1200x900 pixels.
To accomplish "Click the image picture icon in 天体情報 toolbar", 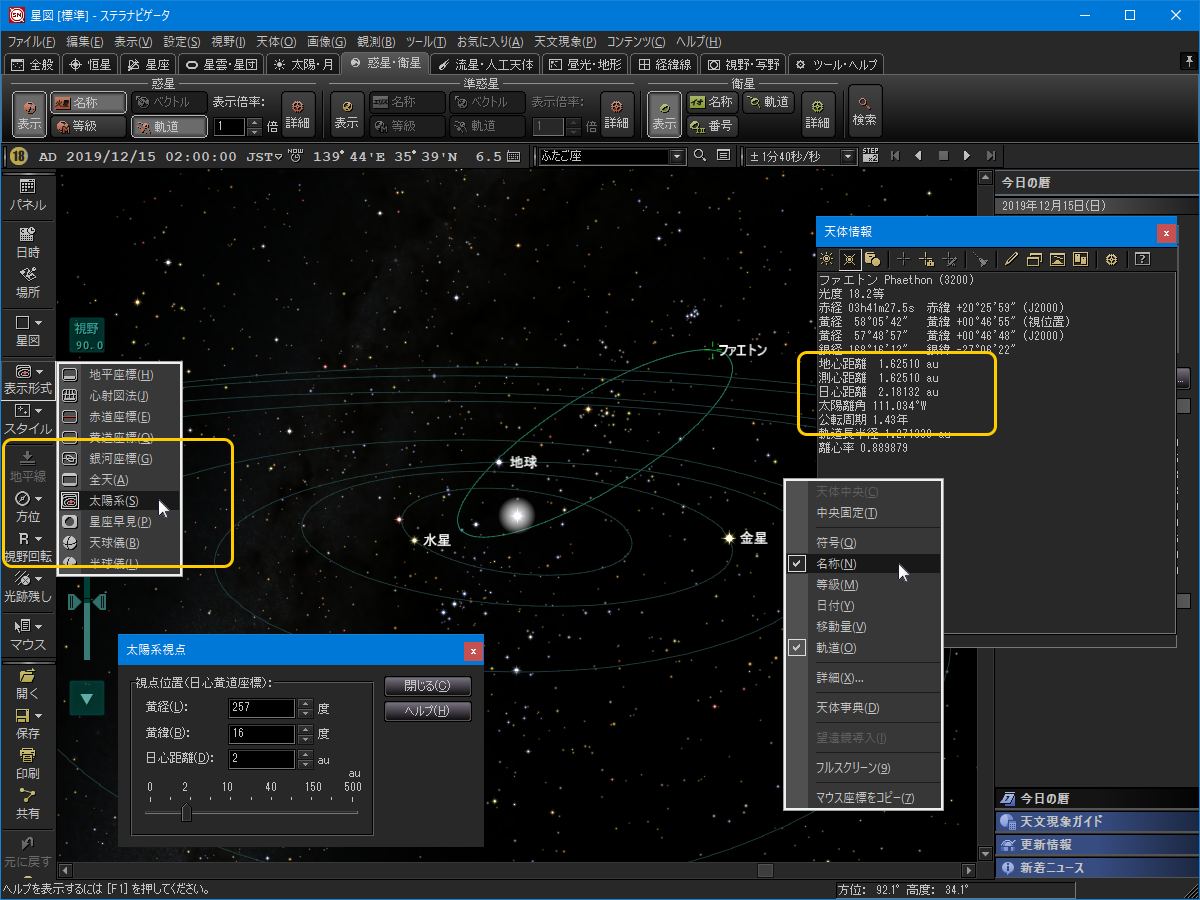I will pyautogui.click(x=1057, y=259).
